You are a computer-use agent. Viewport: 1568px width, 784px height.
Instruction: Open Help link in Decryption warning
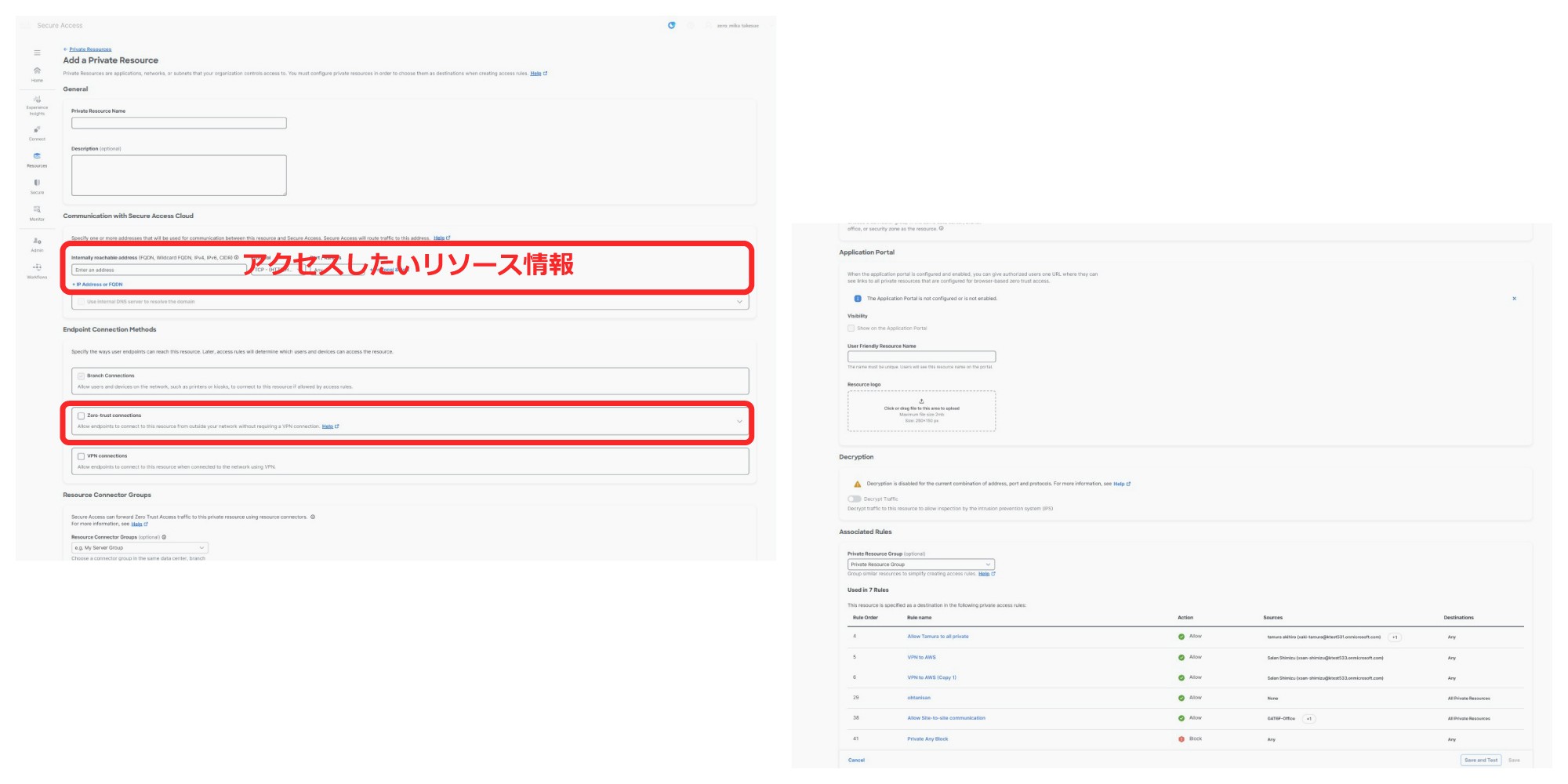pos(1122,484)
